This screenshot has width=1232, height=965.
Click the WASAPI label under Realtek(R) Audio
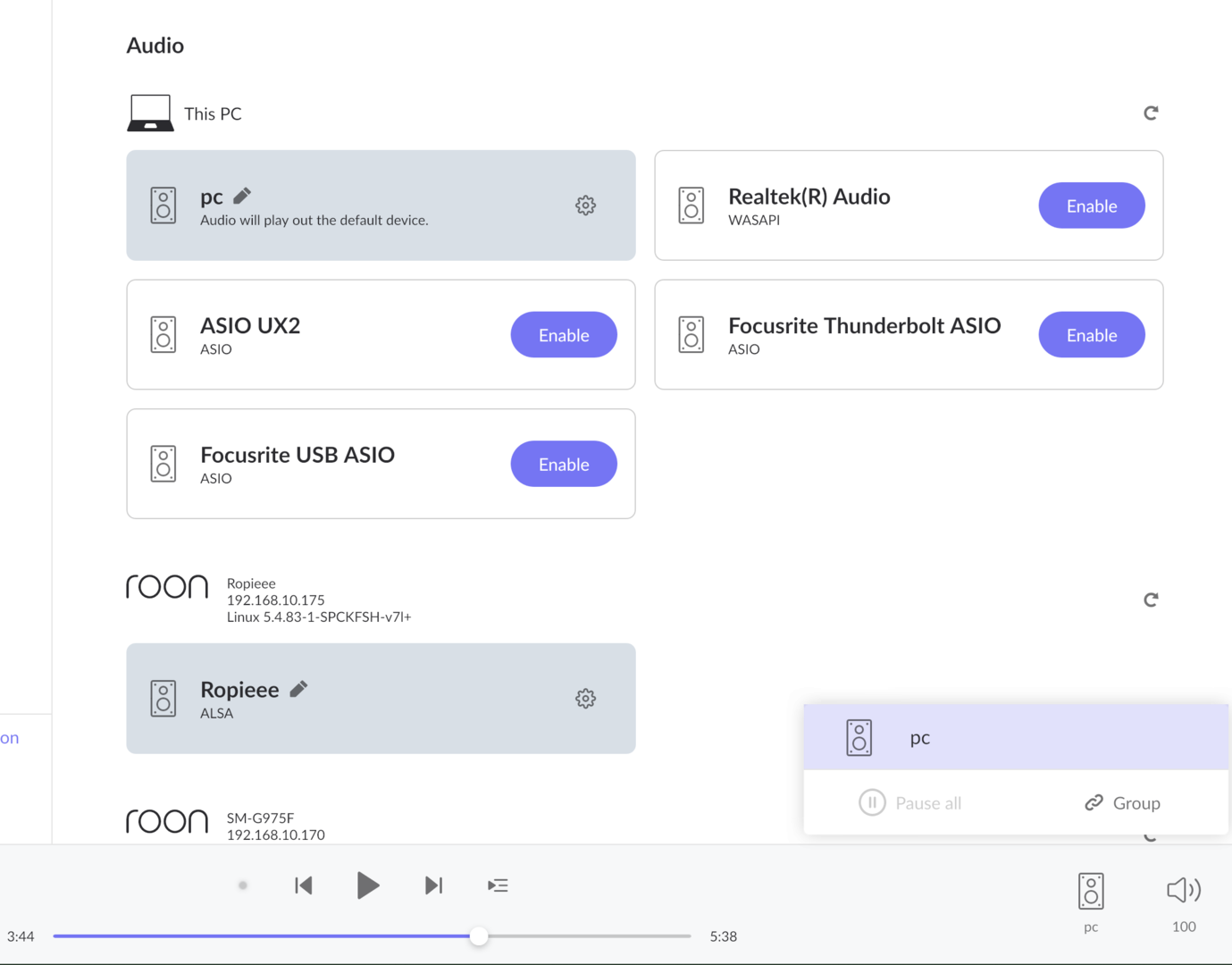click(x=754, y=221)
